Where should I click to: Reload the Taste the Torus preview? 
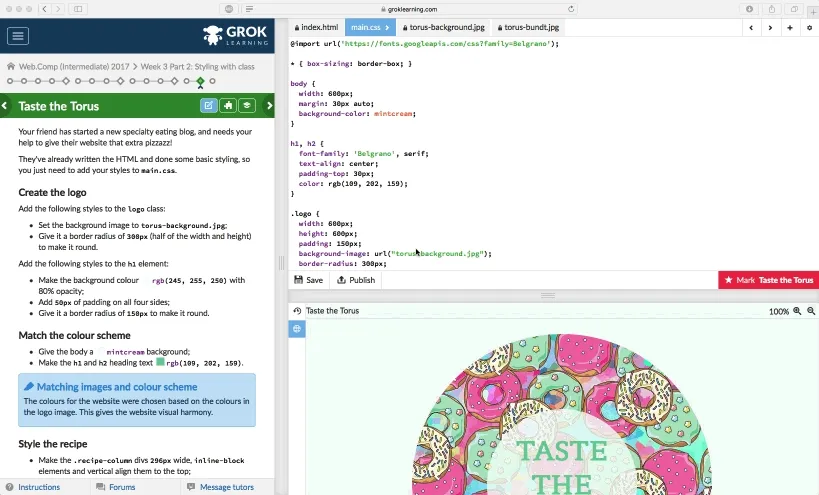point(297,311)
